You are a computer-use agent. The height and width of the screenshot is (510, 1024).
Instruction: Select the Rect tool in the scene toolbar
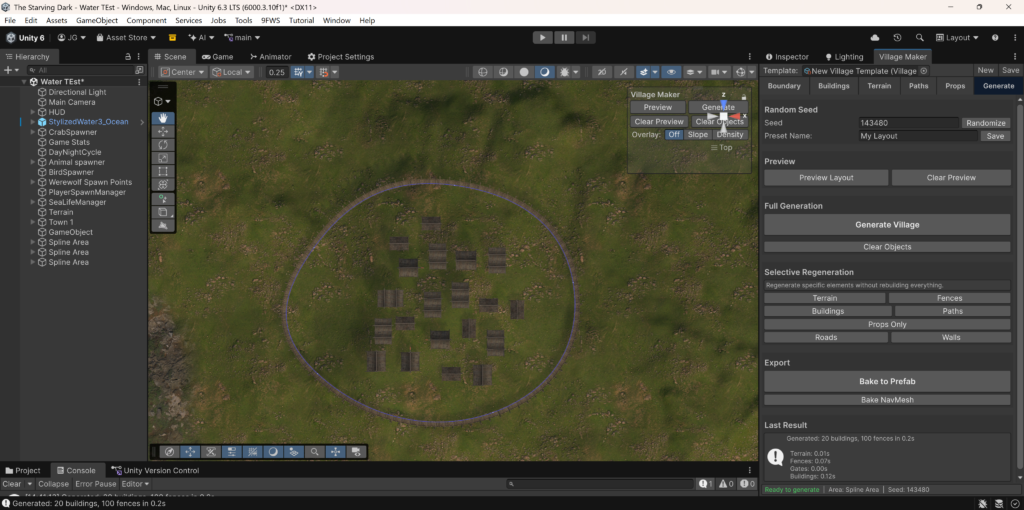tap(163, 171)
